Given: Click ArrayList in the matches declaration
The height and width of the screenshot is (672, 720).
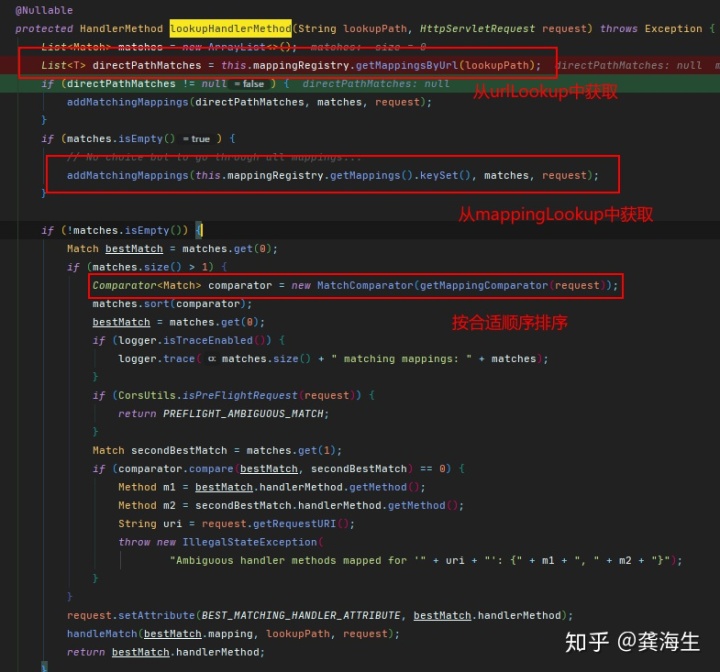Looking at the screenshot, I should (237, 47).
